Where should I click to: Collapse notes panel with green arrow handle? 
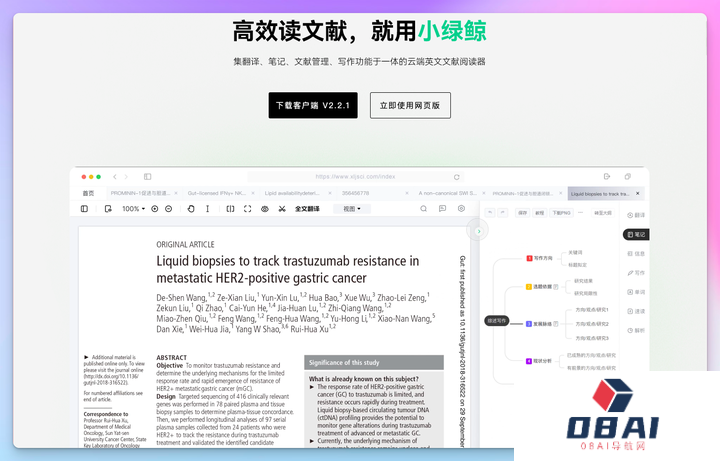[478, 231]
